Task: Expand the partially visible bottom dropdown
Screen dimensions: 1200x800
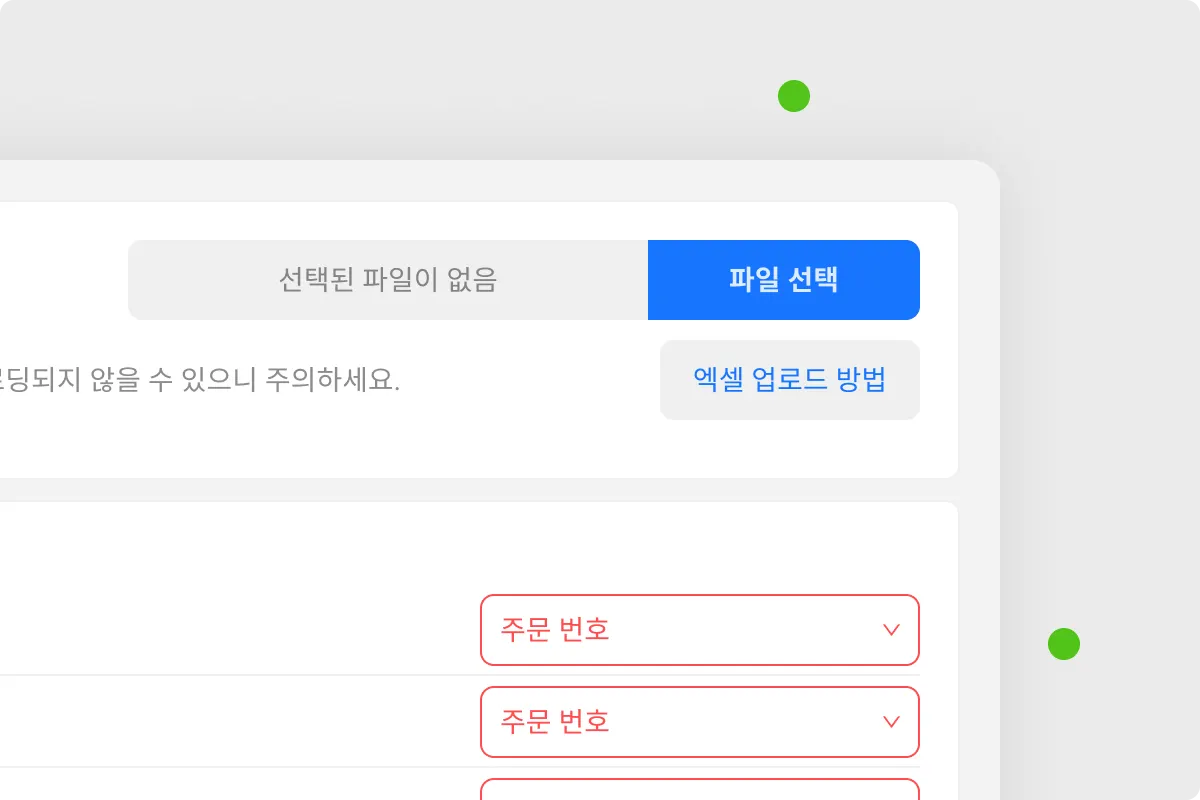Action: [x=699, y=790]
